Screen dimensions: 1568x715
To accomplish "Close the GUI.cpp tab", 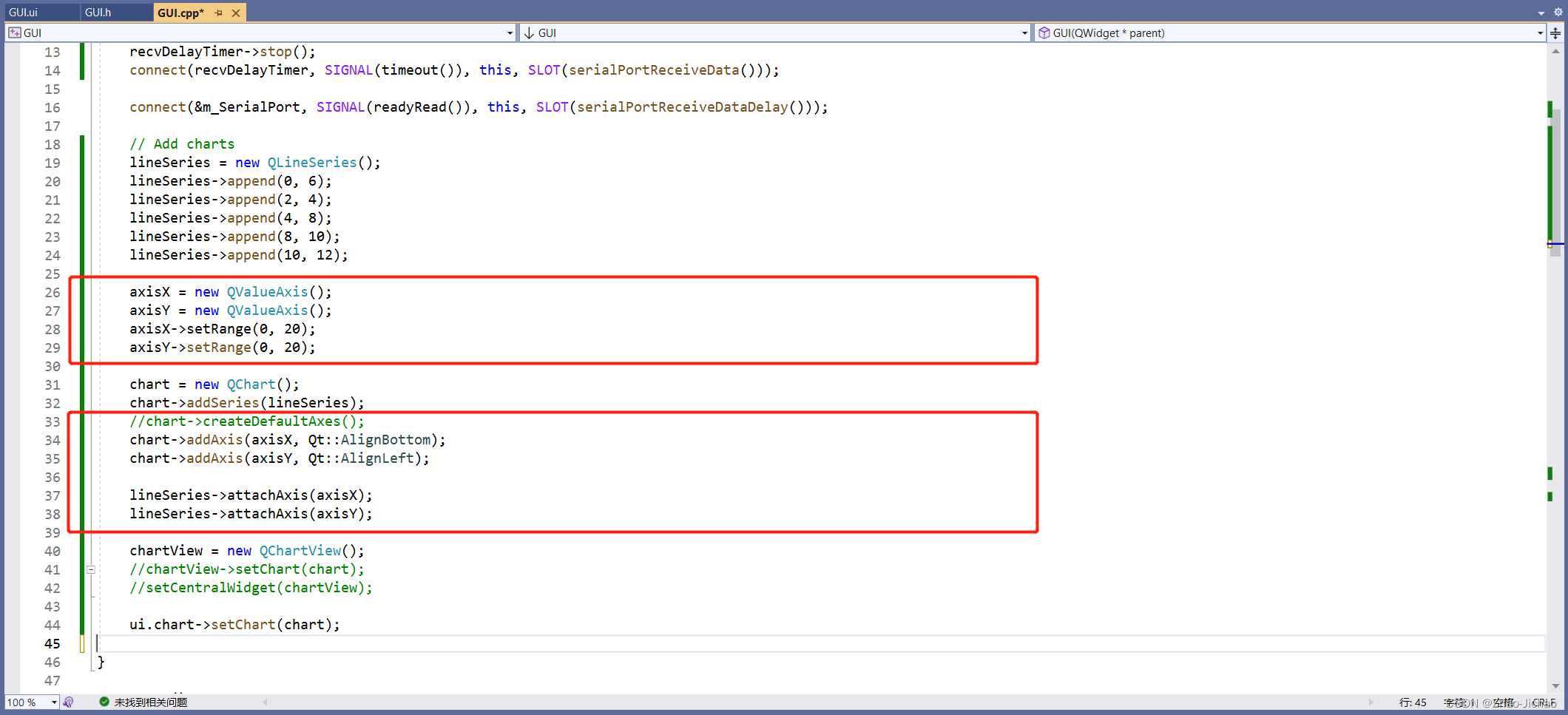I will (236, 13).
